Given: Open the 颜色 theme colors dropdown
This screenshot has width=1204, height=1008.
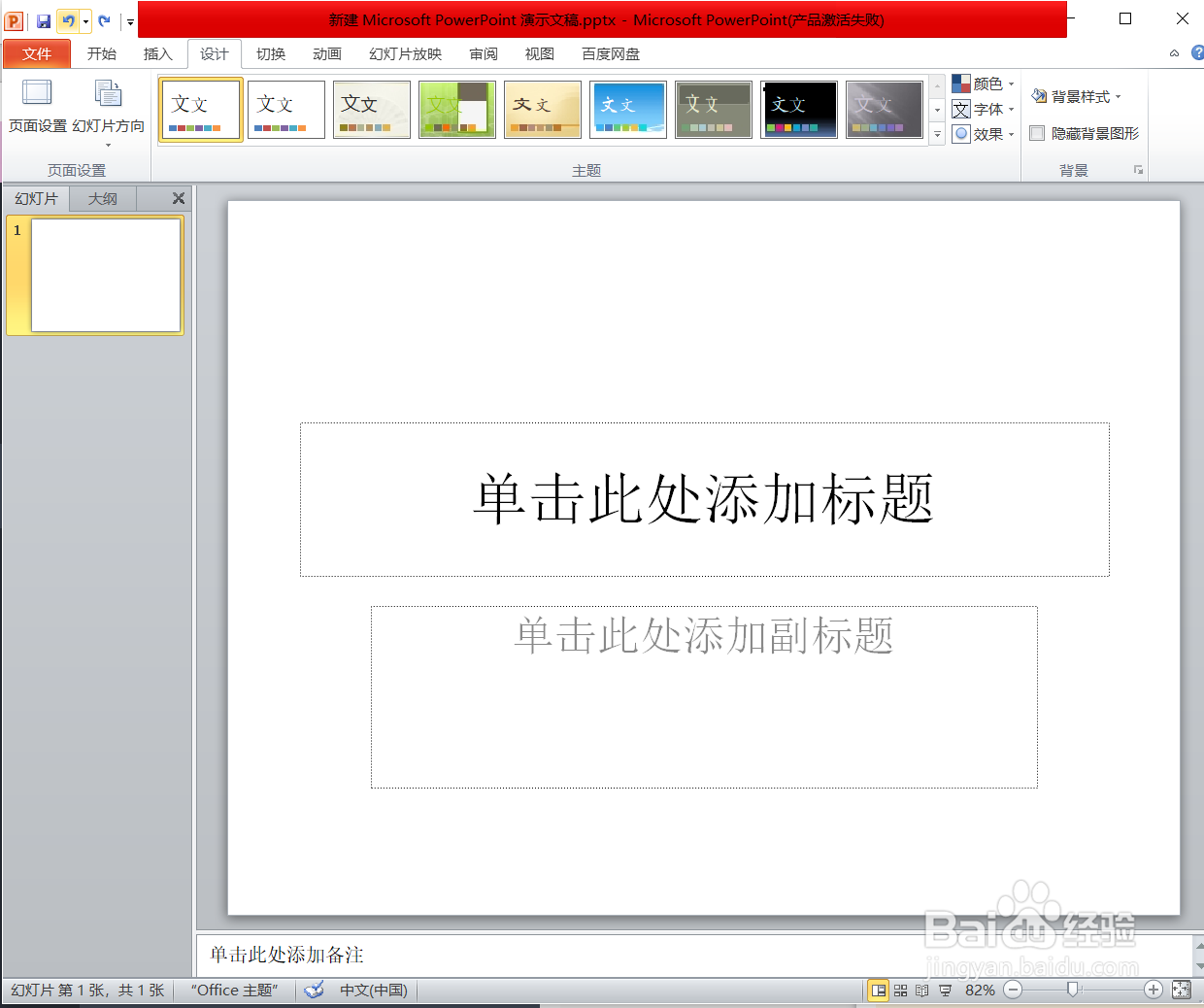Looking at the screenshot, I should coord(984,84).
